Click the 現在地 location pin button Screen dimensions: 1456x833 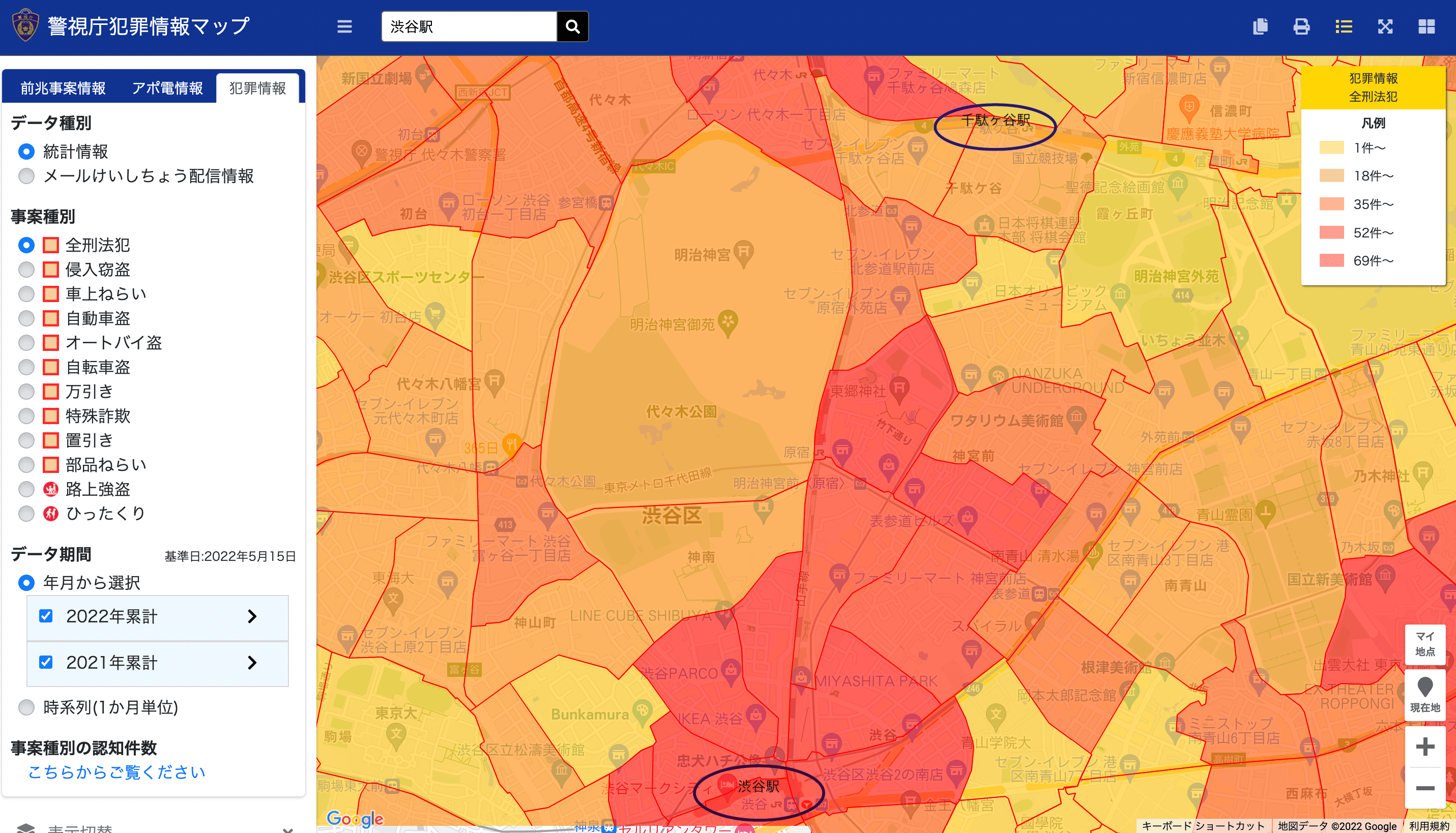click(x=1424, y=694)
